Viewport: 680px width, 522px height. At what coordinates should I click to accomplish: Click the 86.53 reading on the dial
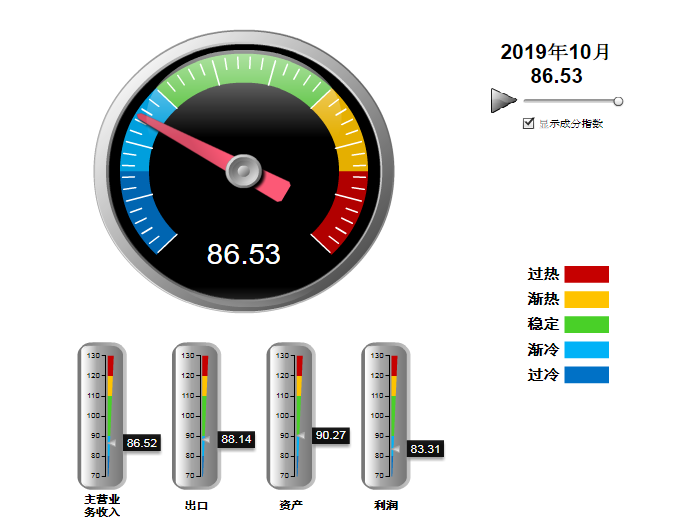(x=244, y=254)
